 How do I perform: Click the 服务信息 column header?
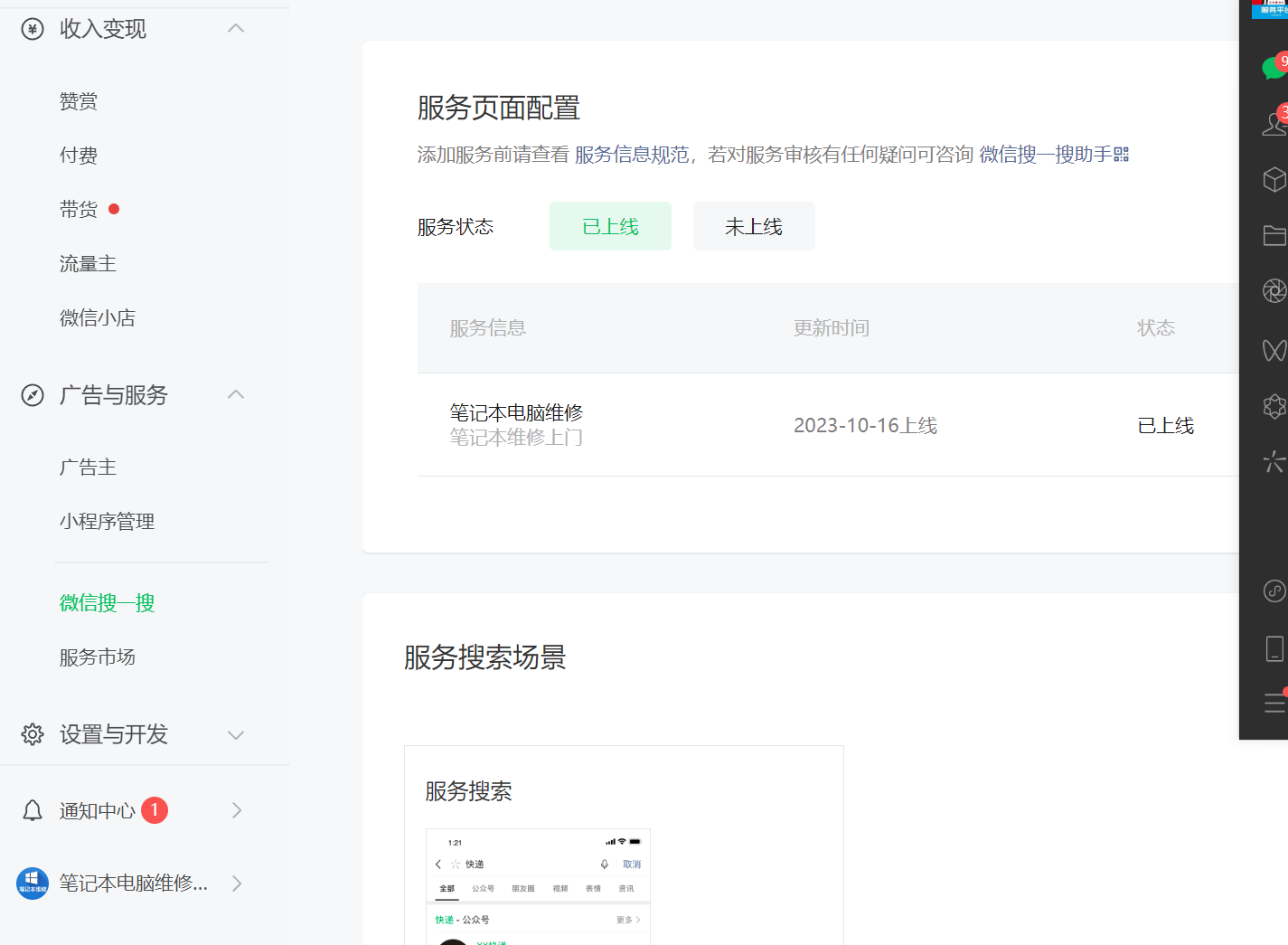488,328
